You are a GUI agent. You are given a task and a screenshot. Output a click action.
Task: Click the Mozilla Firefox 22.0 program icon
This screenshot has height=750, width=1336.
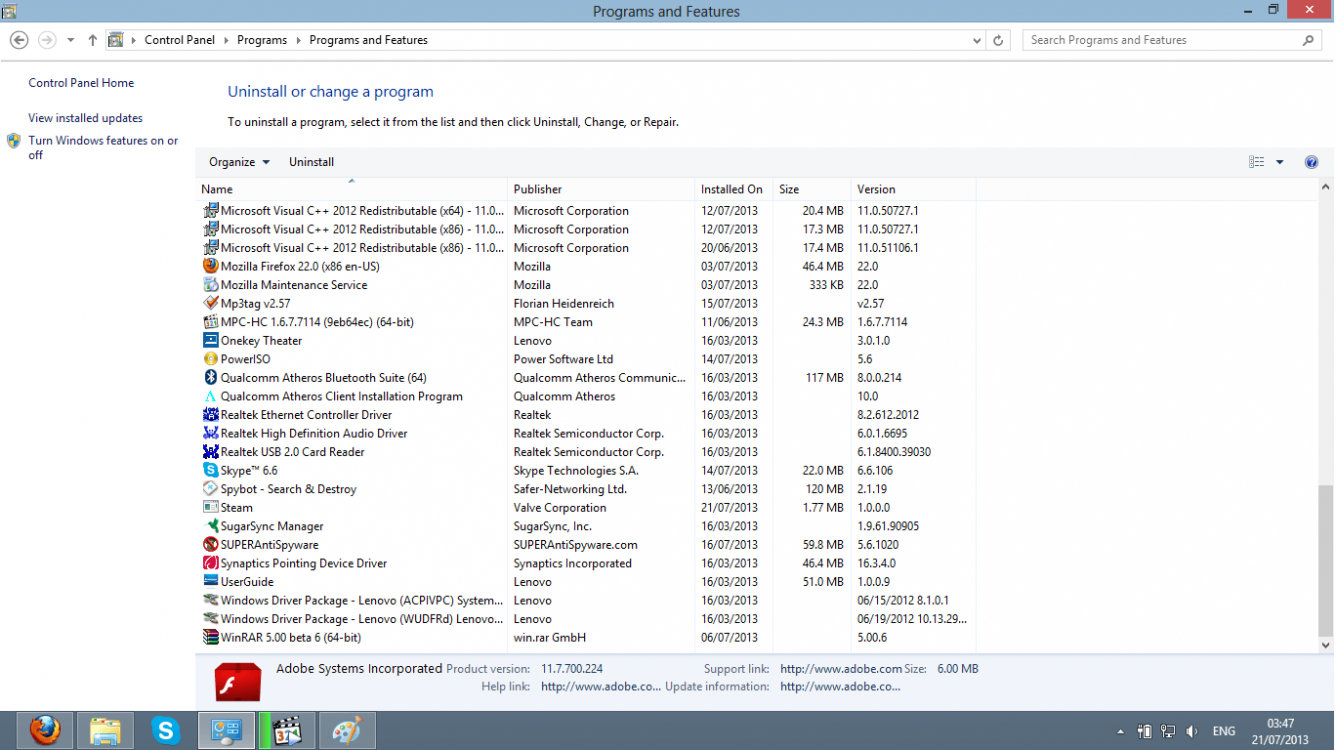tap(210, 266)
